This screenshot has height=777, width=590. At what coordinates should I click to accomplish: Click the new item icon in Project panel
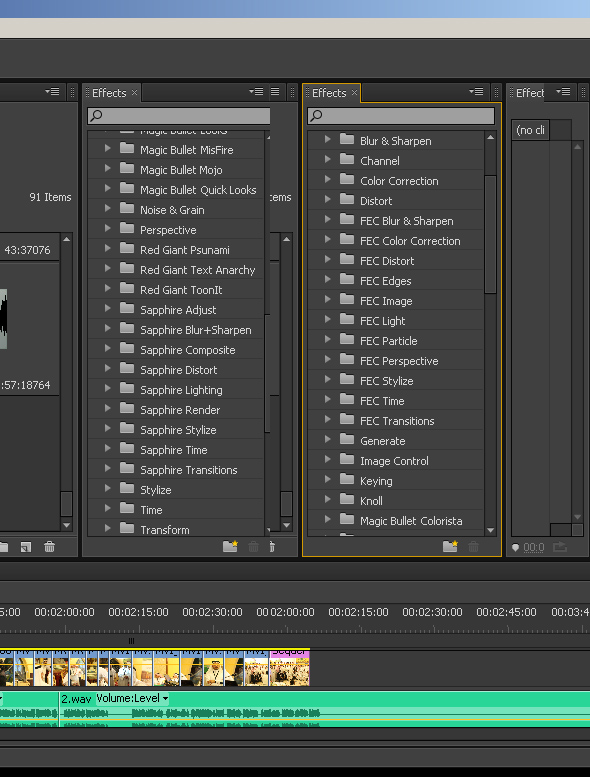click(26, 547)
